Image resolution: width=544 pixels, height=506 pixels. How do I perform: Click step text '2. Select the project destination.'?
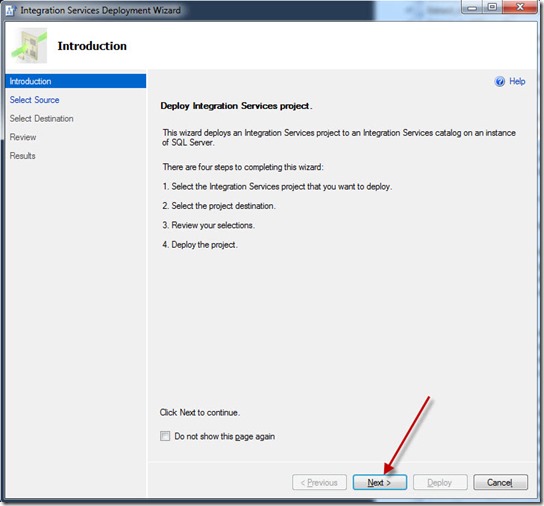[x=219, y=206]
